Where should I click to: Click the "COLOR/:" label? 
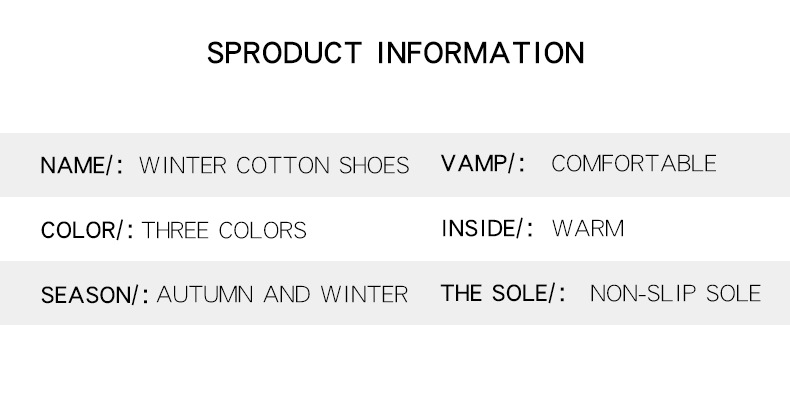coord(87,231)
